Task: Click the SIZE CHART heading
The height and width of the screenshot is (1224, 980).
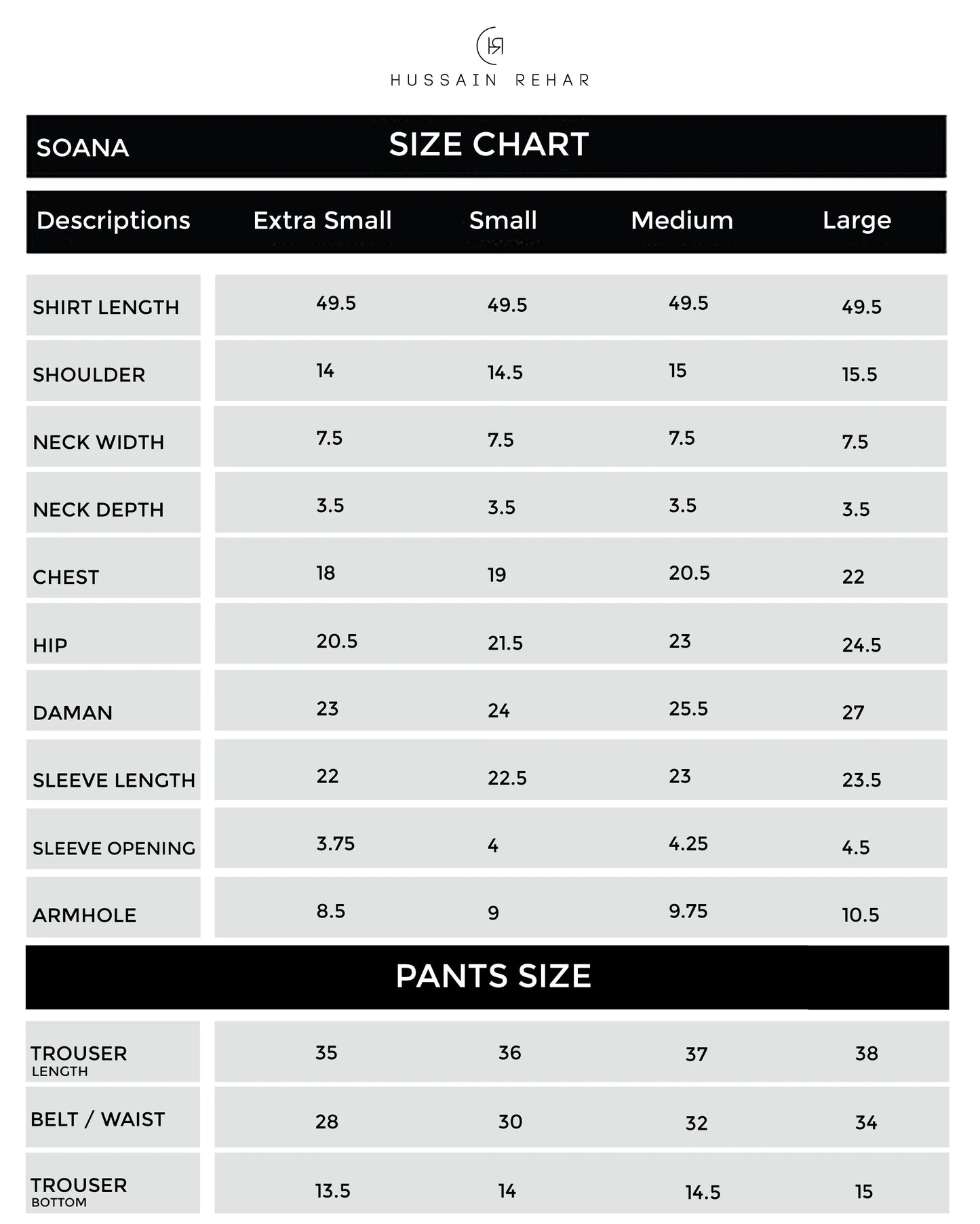Action: 489,144
